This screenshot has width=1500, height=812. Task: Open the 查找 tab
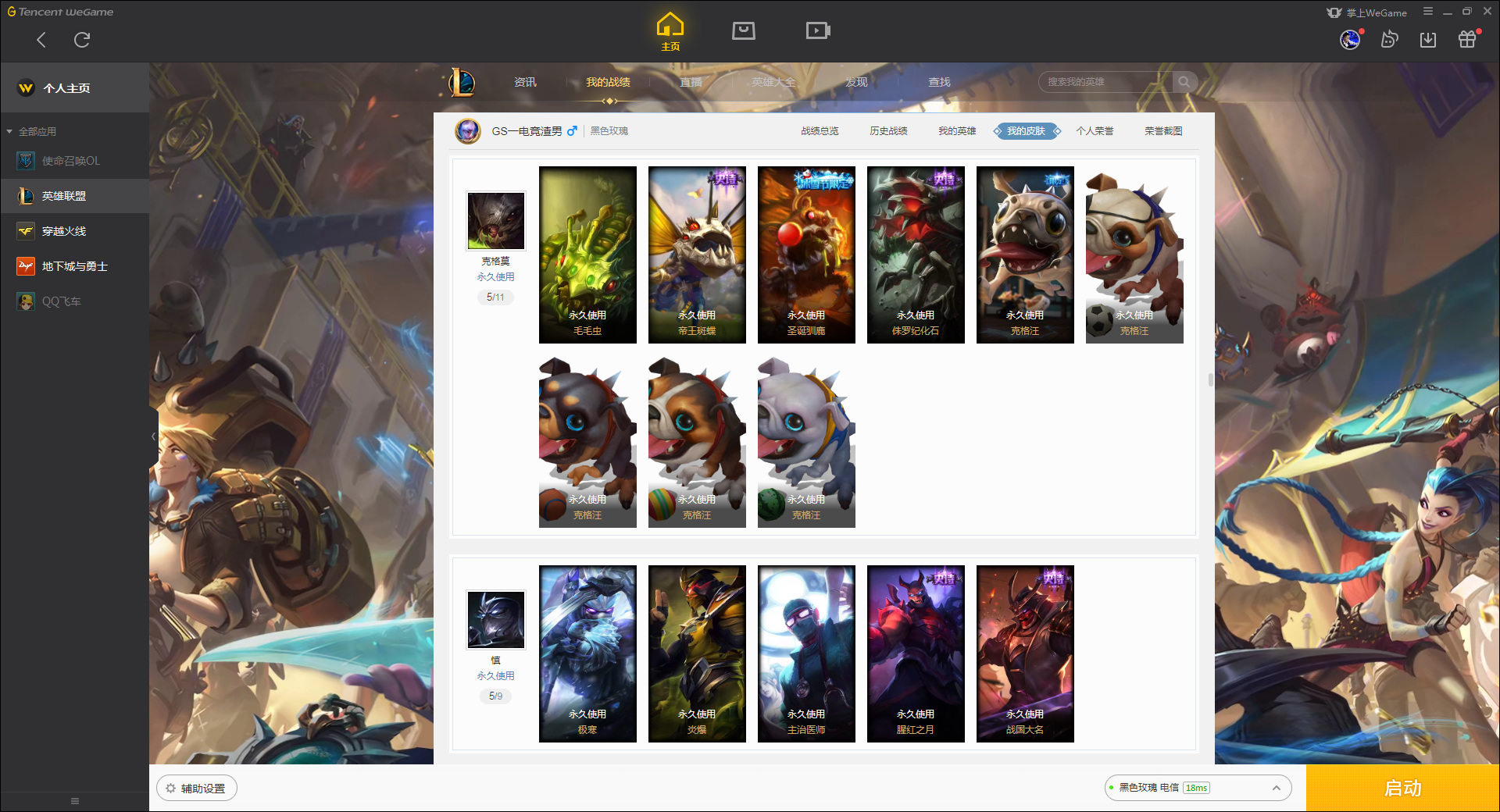pyautogui.click(x=939, y=82)
